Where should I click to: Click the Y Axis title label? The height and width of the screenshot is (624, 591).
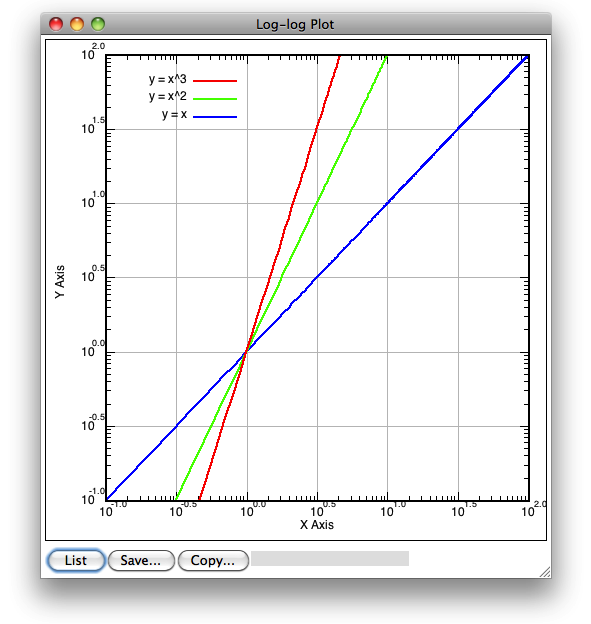(x=60, y=282)
